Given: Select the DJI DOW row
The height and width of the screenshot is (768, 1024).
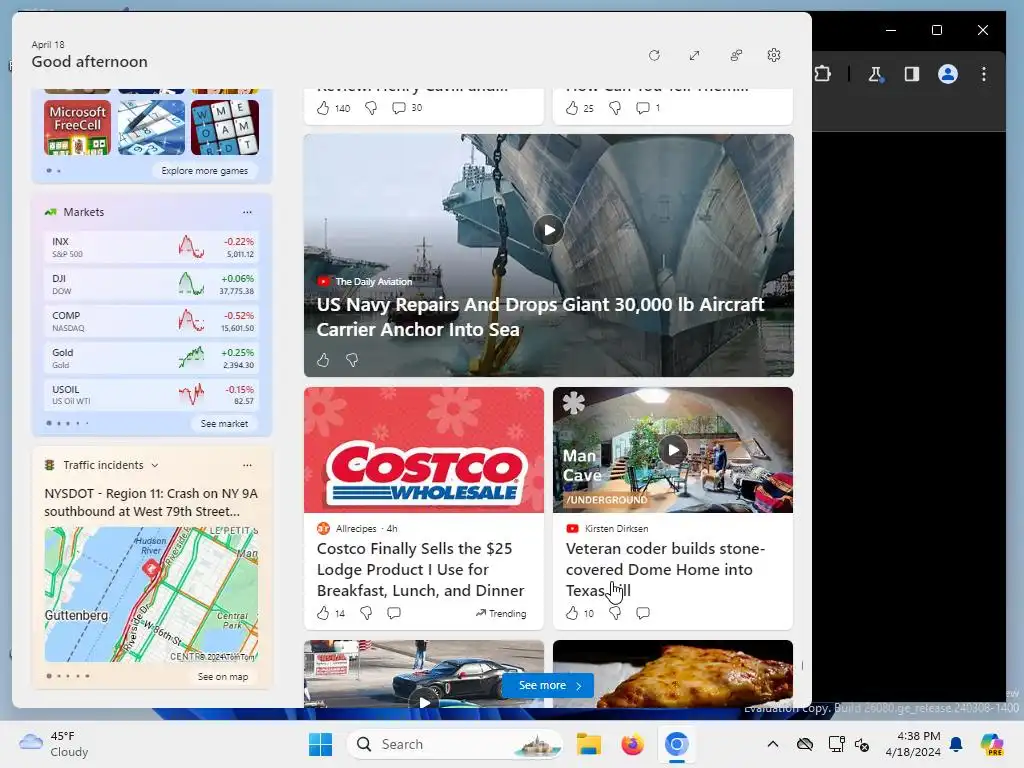Looking at the screenshot, I should pyautogui.click(x=152, y=284).
